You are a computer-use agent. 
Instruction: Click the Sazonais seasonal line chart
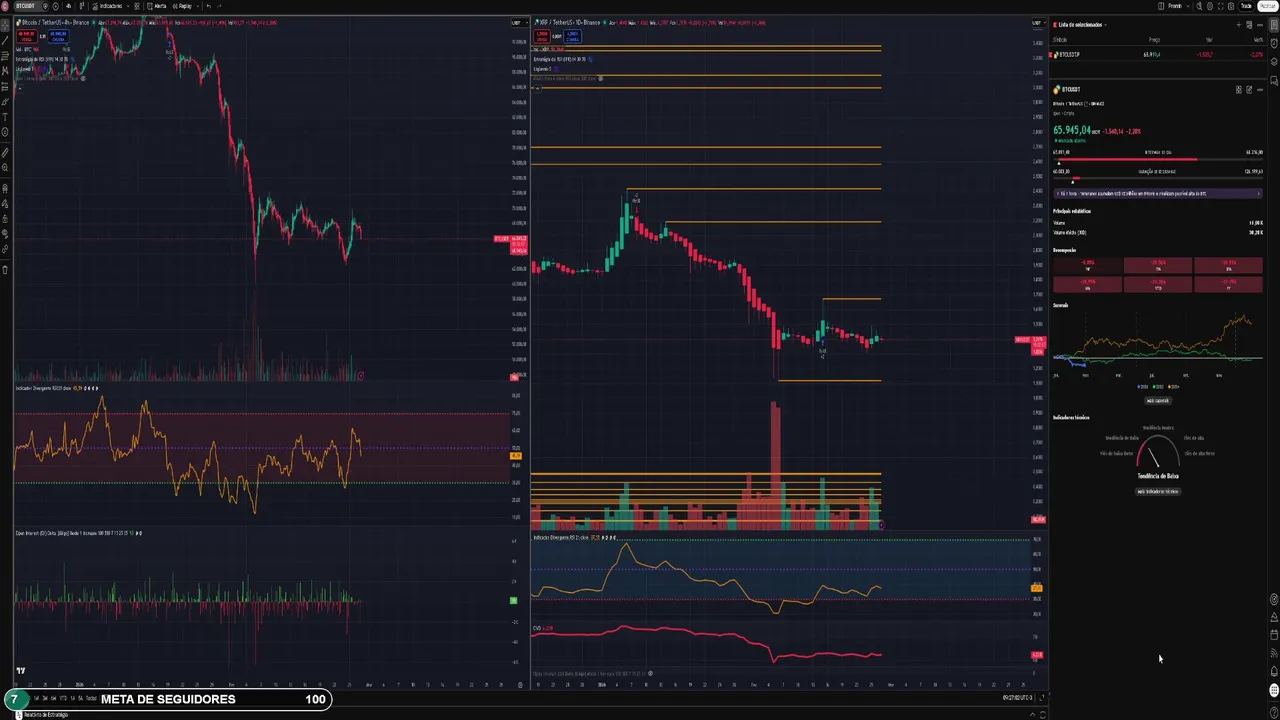(1157, 340)
